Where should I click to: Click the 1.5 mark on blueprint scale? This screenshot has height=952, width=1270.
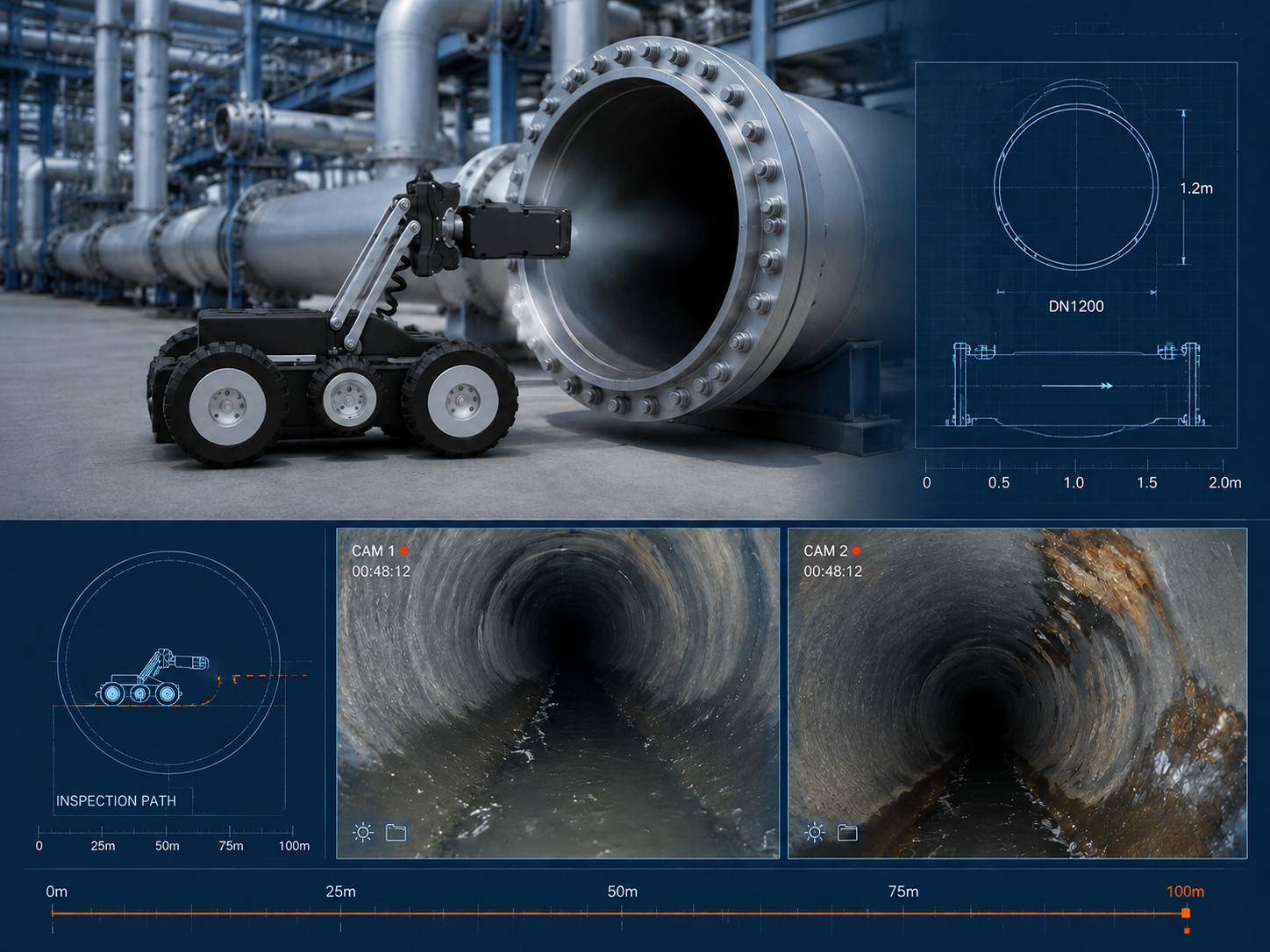coord(1147,483)
